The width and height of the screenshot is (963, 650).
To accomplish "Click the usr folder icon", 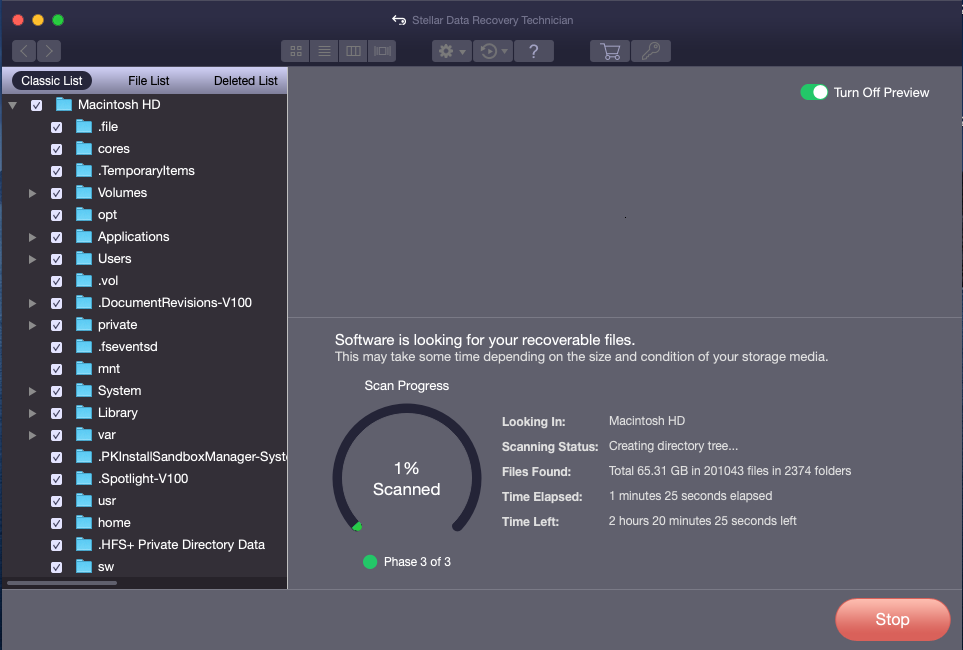I will (x=84, y=501).
